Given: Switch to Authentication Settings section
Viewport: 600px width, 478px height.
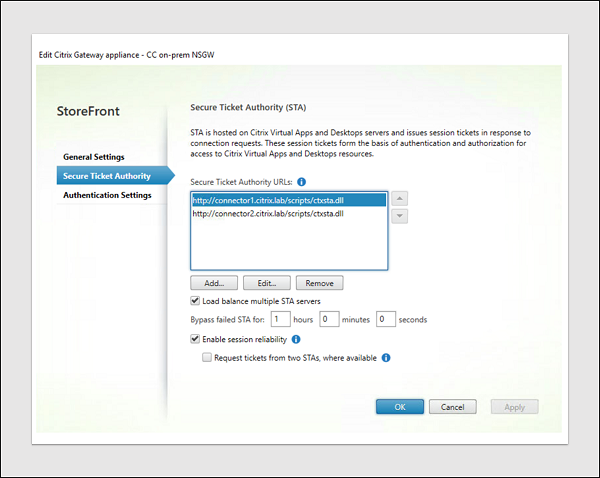Looking at the screenshot, I should pyautogui.click(x=107, y=195).
